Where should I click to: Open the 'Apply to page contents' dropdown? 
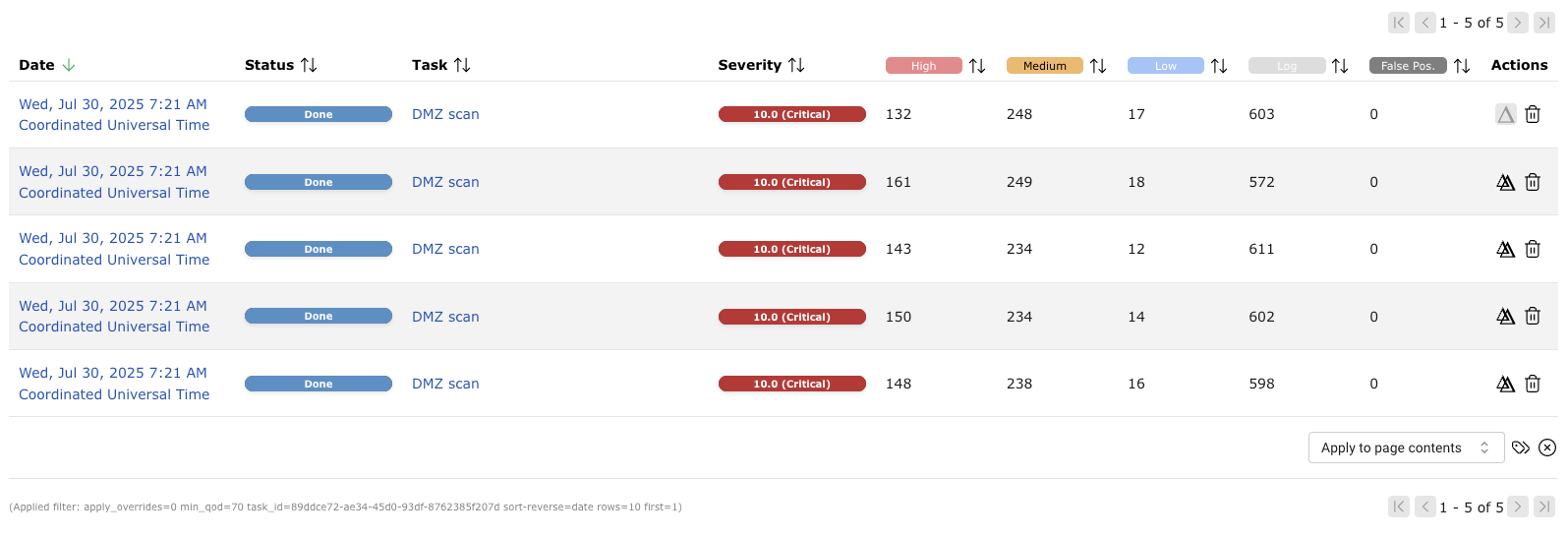(x=1405, y=447)
